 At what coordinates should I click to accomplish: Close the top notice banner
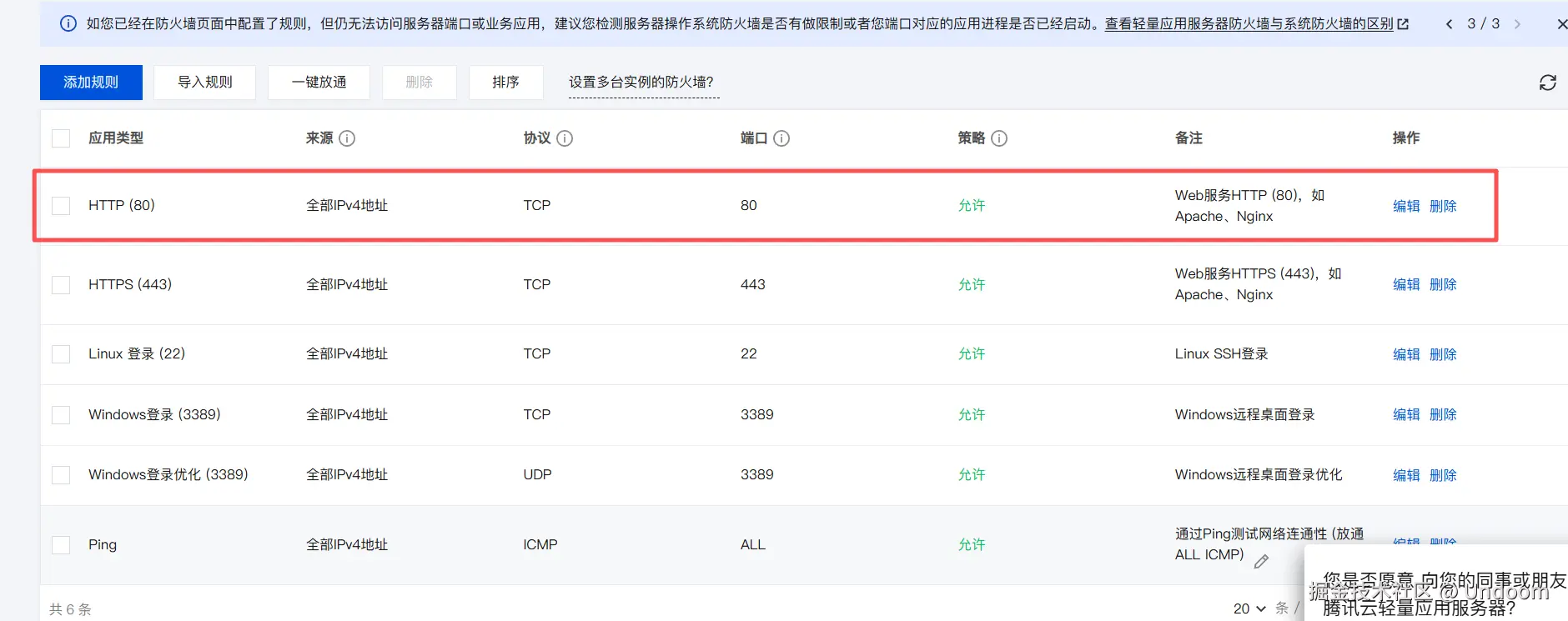(x=1561, y=24)
